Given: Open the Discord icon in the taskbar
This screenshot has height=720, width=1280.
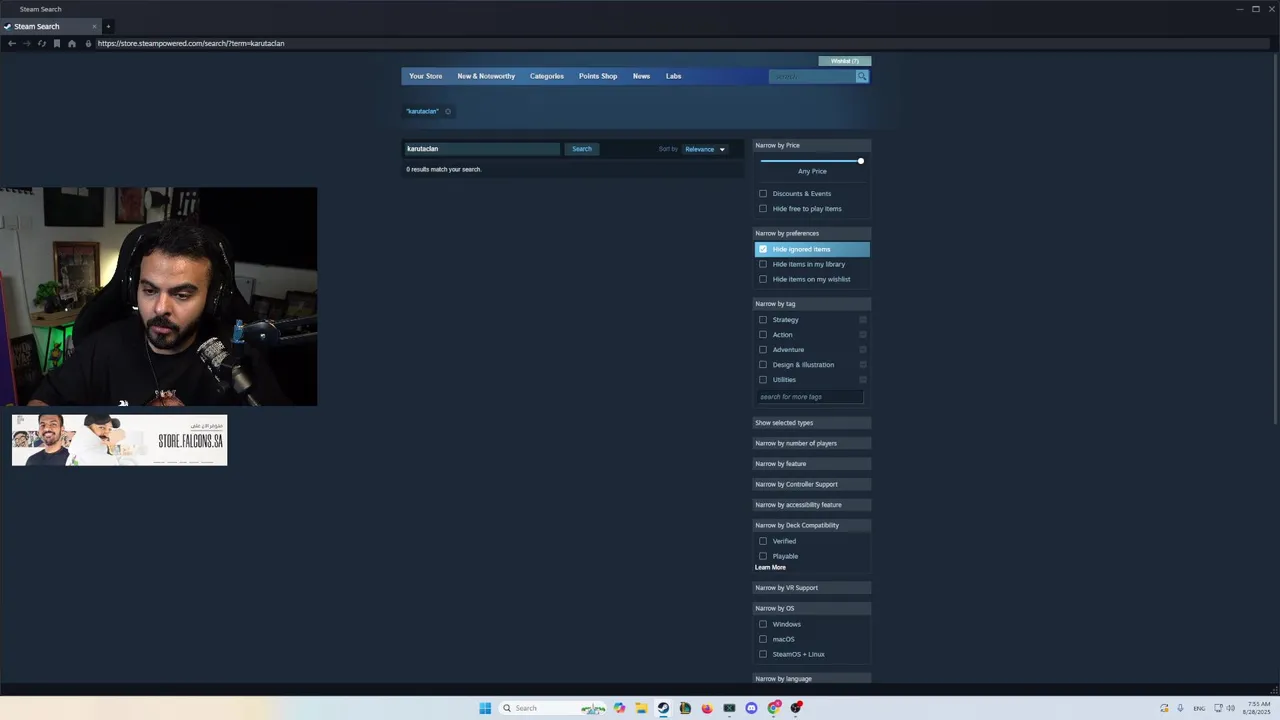Looking at the screenshot, I should pos(751,708).
